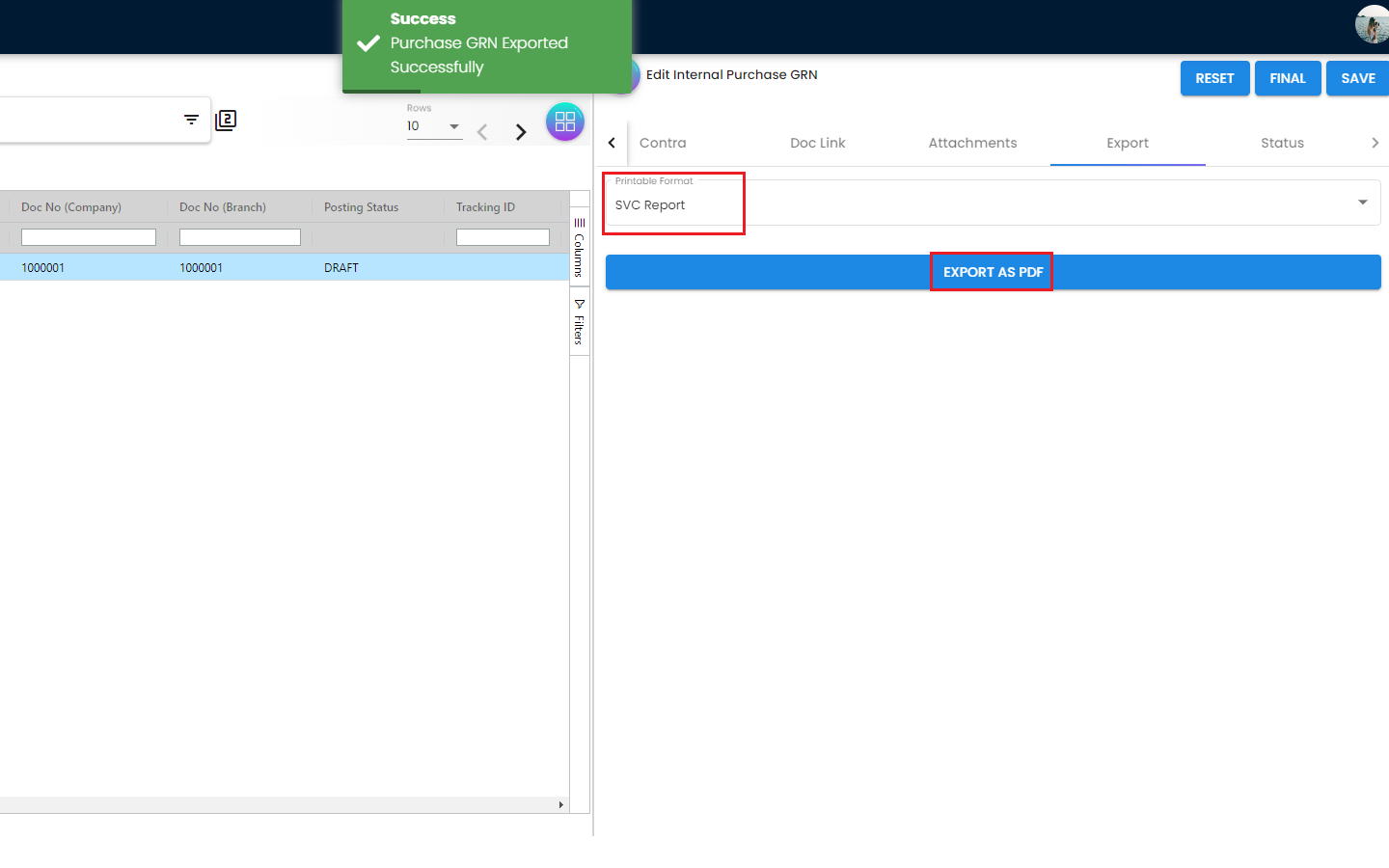Switch to Attachments tab
The width and height of the screenshot is (1389, 868).
(x=972, y=143)
